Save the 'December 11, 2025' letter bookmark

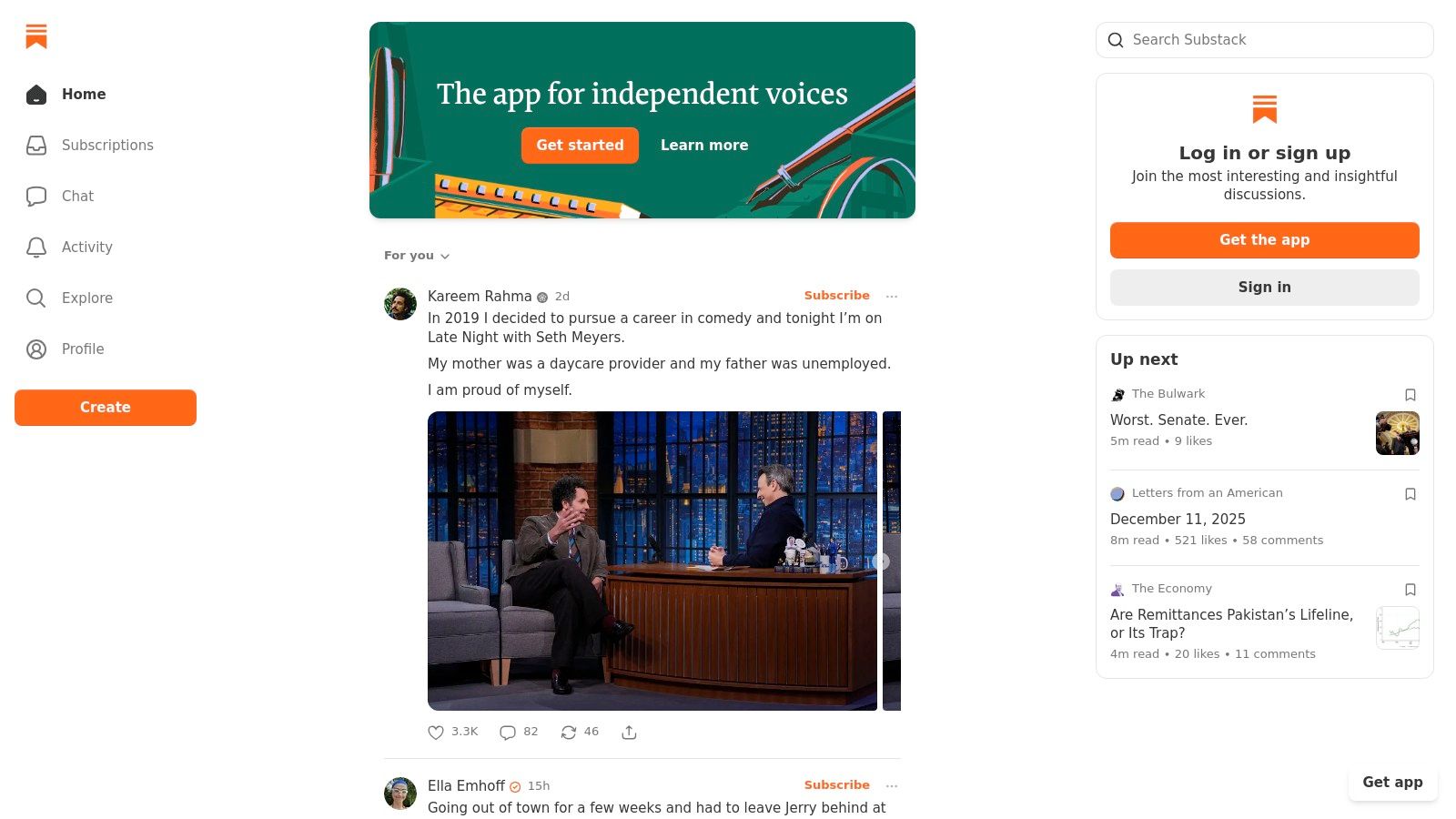(1410, 494)
